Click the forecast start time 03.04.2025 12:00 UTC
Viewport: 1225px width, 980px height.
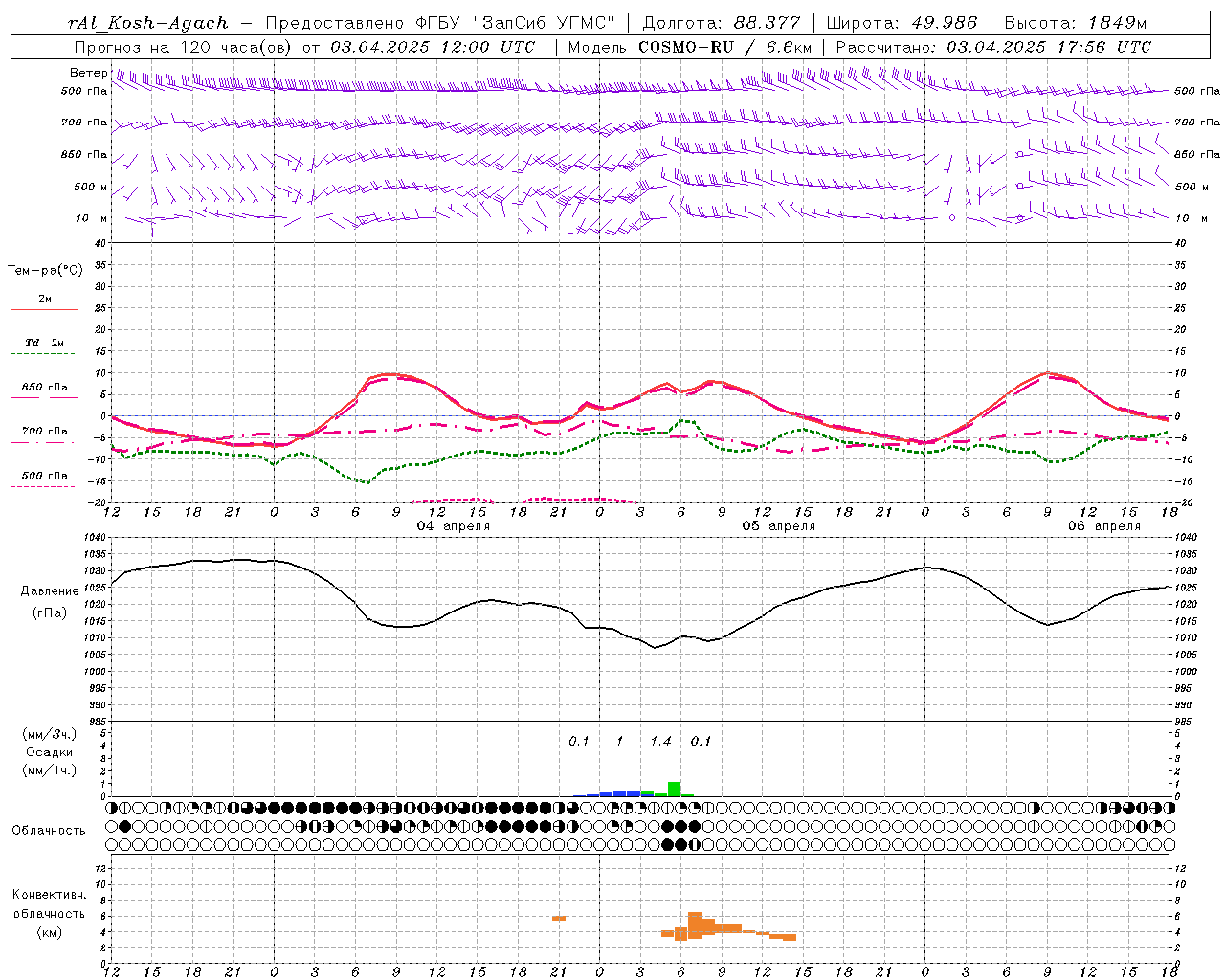click(433, 47)
